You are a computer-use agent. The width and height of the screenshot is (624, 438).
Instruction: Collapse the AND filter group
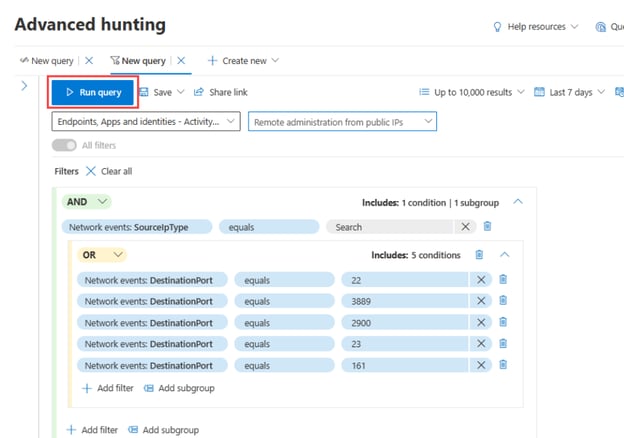(518, 202)
